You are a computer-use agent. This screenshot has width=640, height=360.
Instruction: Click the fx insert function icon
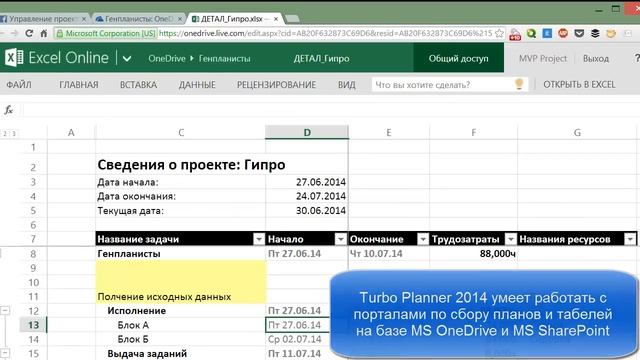point(9,110)
